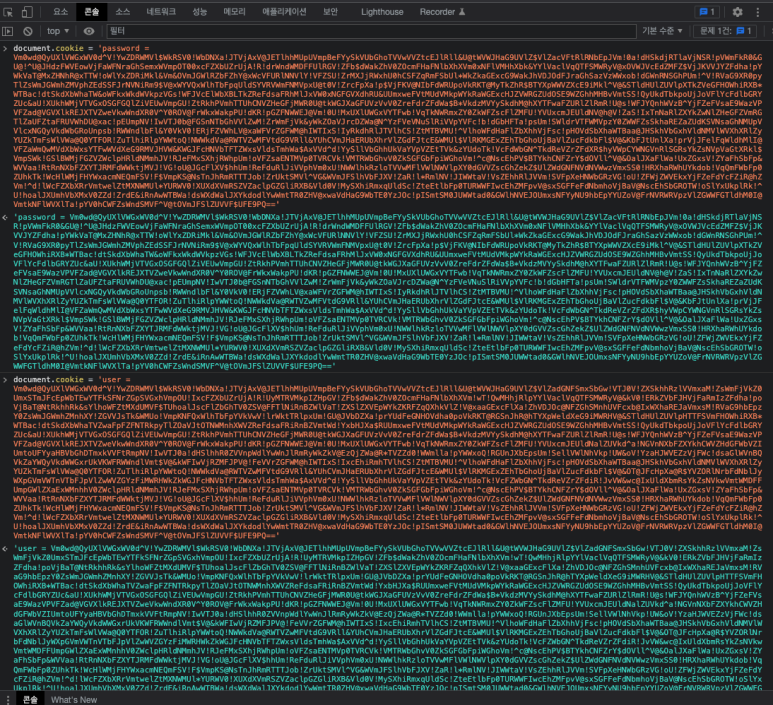Open the drawer three-dot menu at the bottom
Viewport: 773px width, 705px height.
pyautogui.click(x=7, y=700)
